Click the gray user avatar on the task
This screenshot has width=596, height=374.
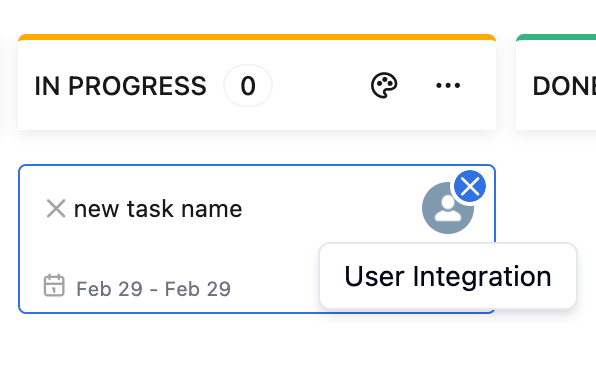click(x=445, y=210)
